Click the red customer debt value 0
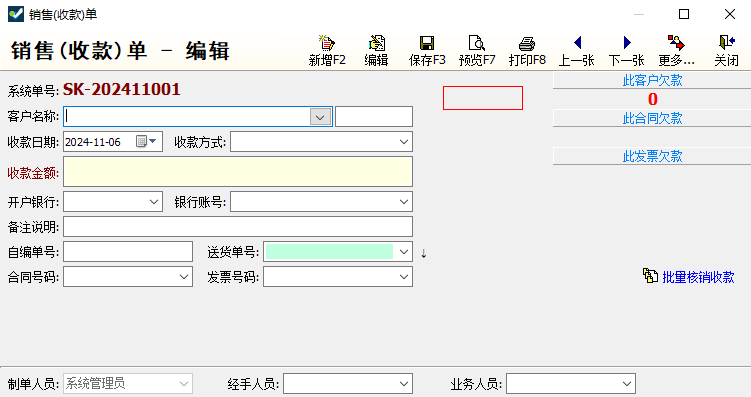This screenshot has height=397, width=751. (x=652, y=99)
